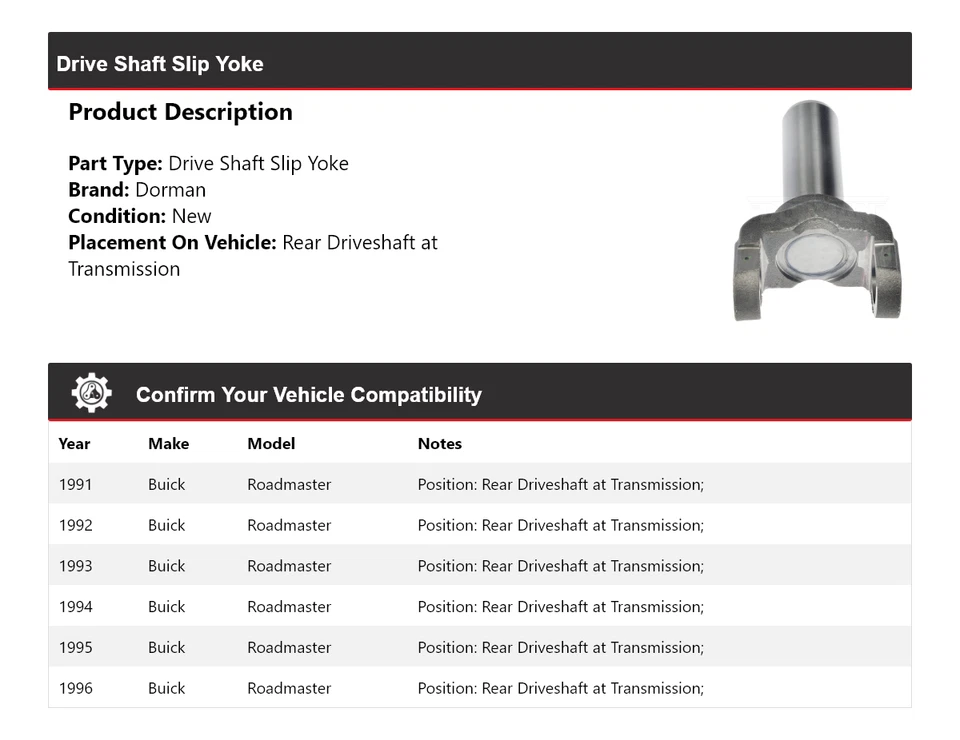
Task: Click the Notes column header
Action: coord(439,444)
